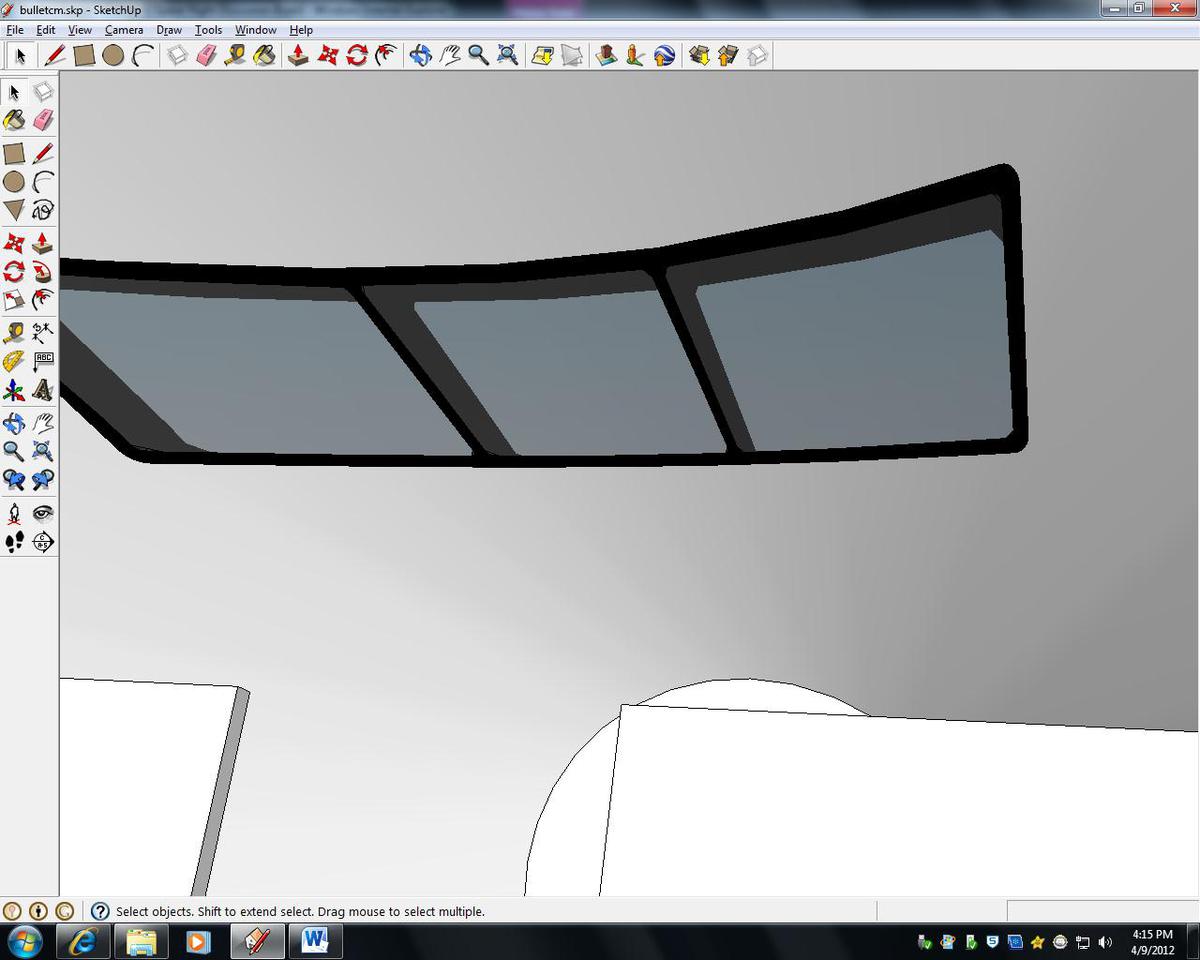
Task: Activate the Freehand drawing tool
Action: [43, 210]
